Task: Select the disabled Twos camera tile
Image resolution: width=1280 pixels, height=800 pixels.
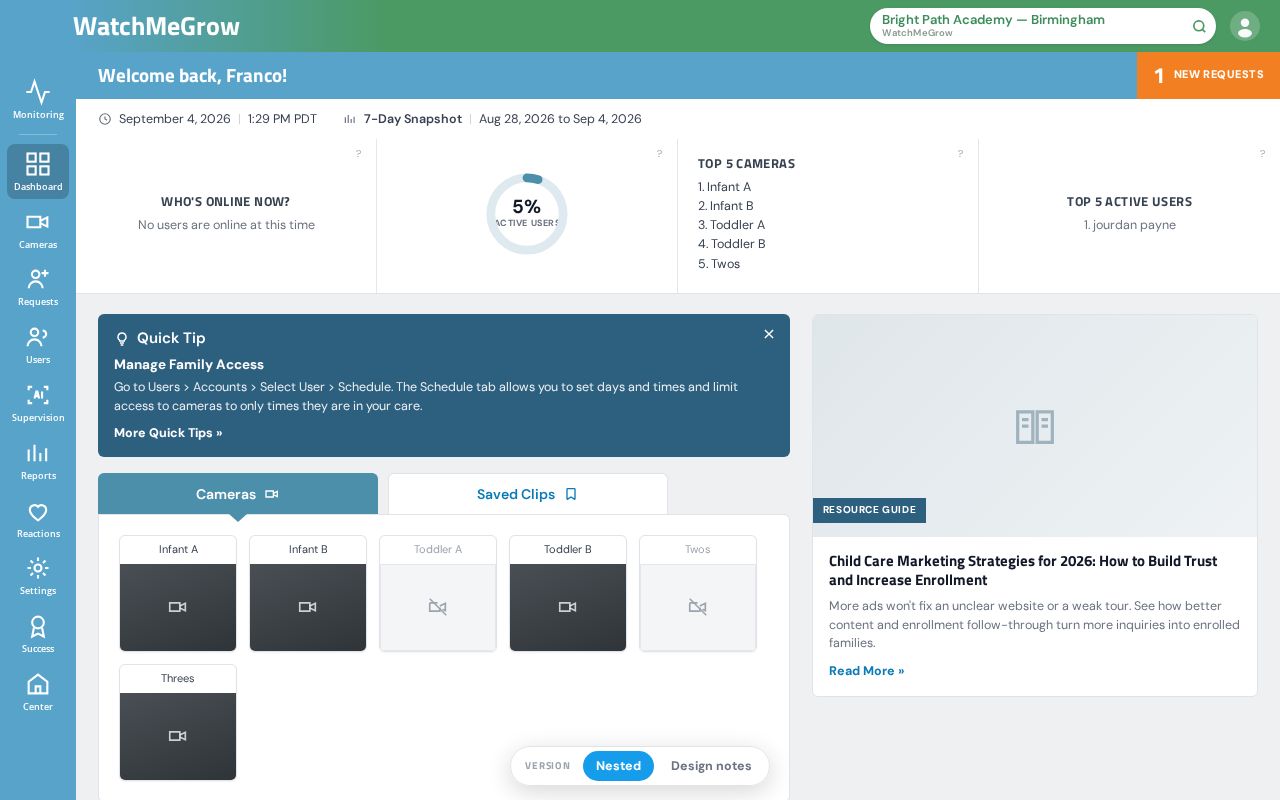Action: click(698, 593)
